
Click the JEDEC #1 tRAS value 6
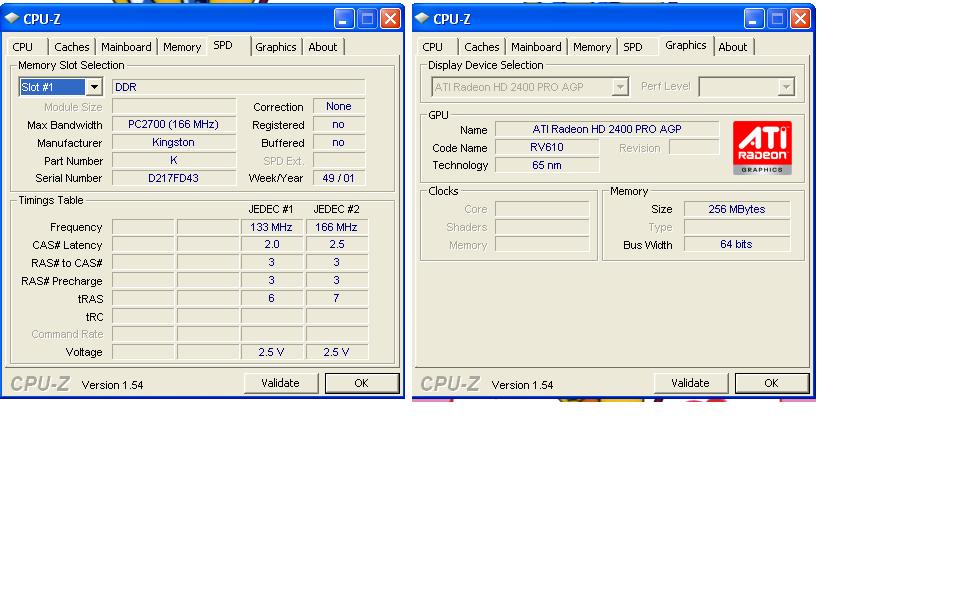coord(271,298)
